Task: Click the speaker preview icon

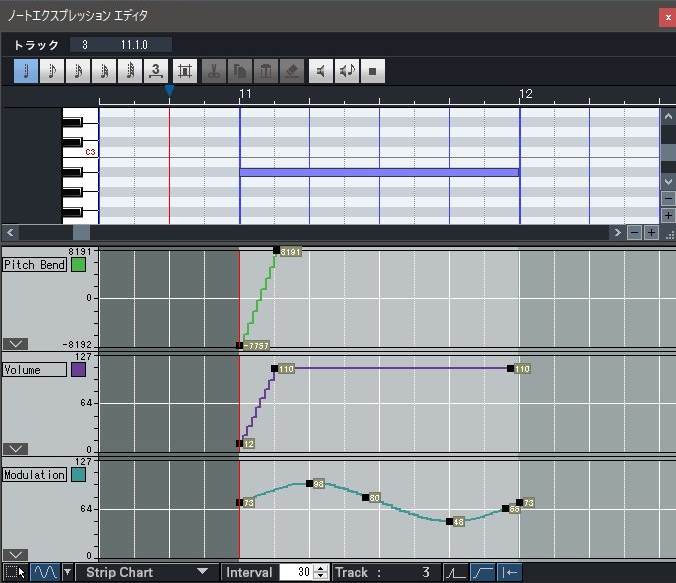Action: point(321,71)
